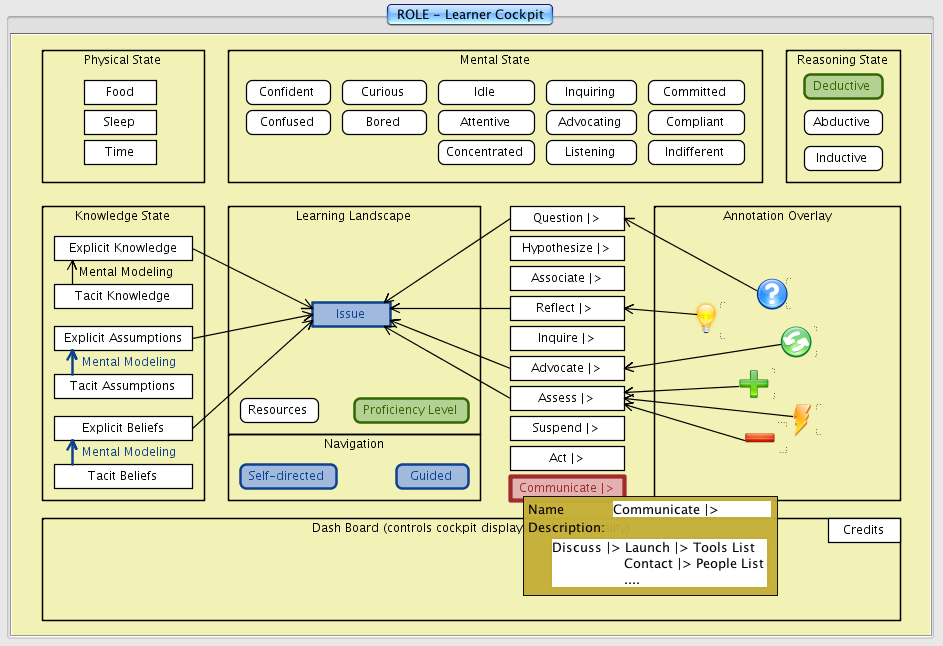The image size is (943, 646).
Task: Toggle the Guided navigation mode
Action: [431, 476]
